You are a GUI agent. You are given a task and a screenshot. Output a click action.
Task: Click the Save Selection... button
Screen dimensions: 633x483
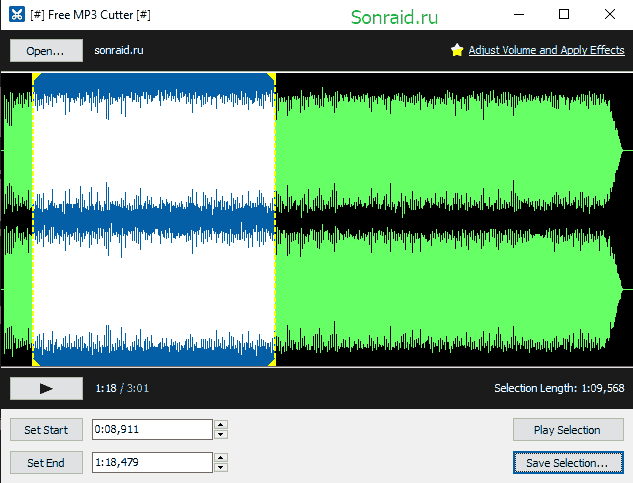tap(568, 463)
